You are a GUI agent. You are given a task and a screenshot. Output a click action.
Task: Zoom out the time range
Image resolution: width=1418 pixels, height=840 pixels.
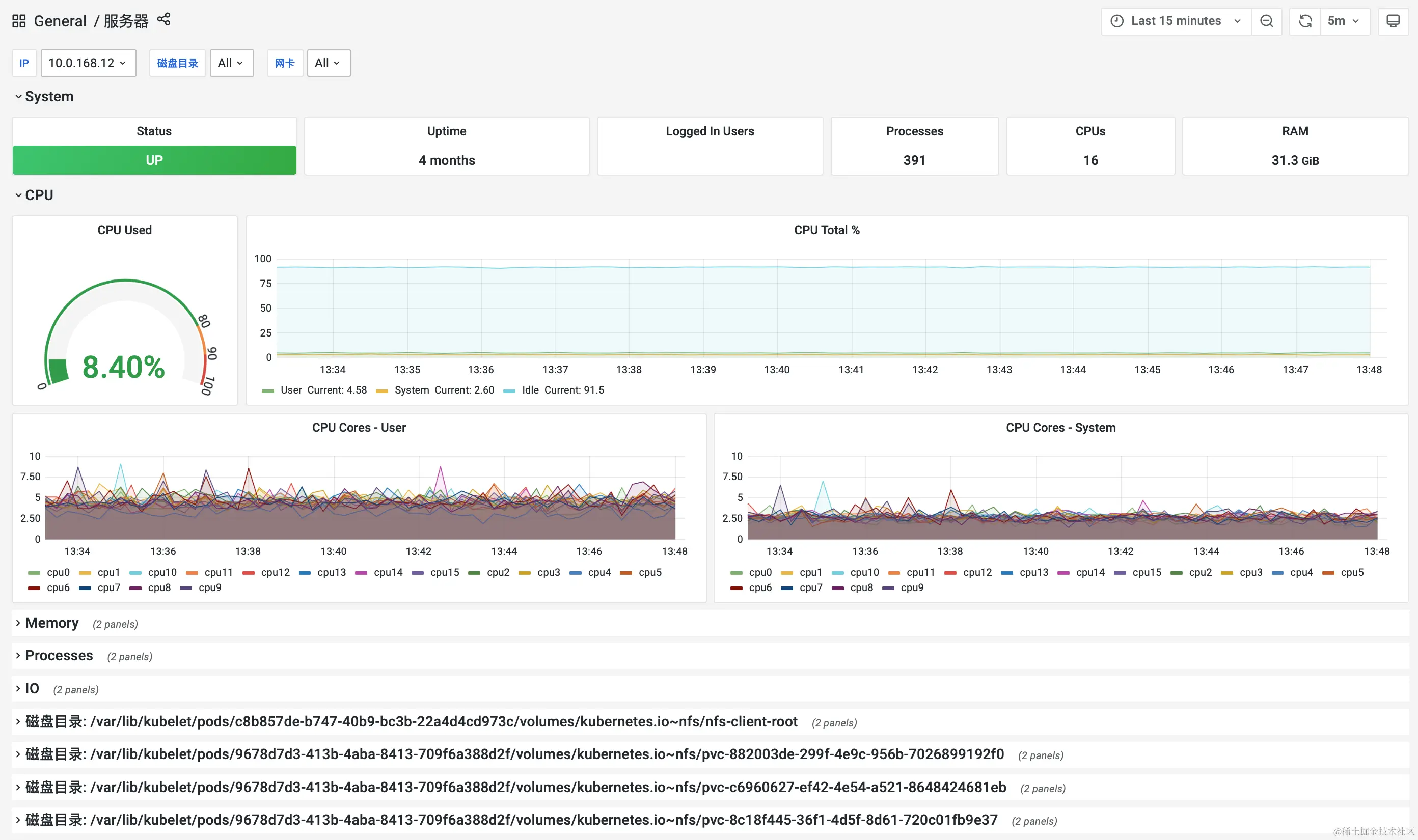pos(1266,21)
